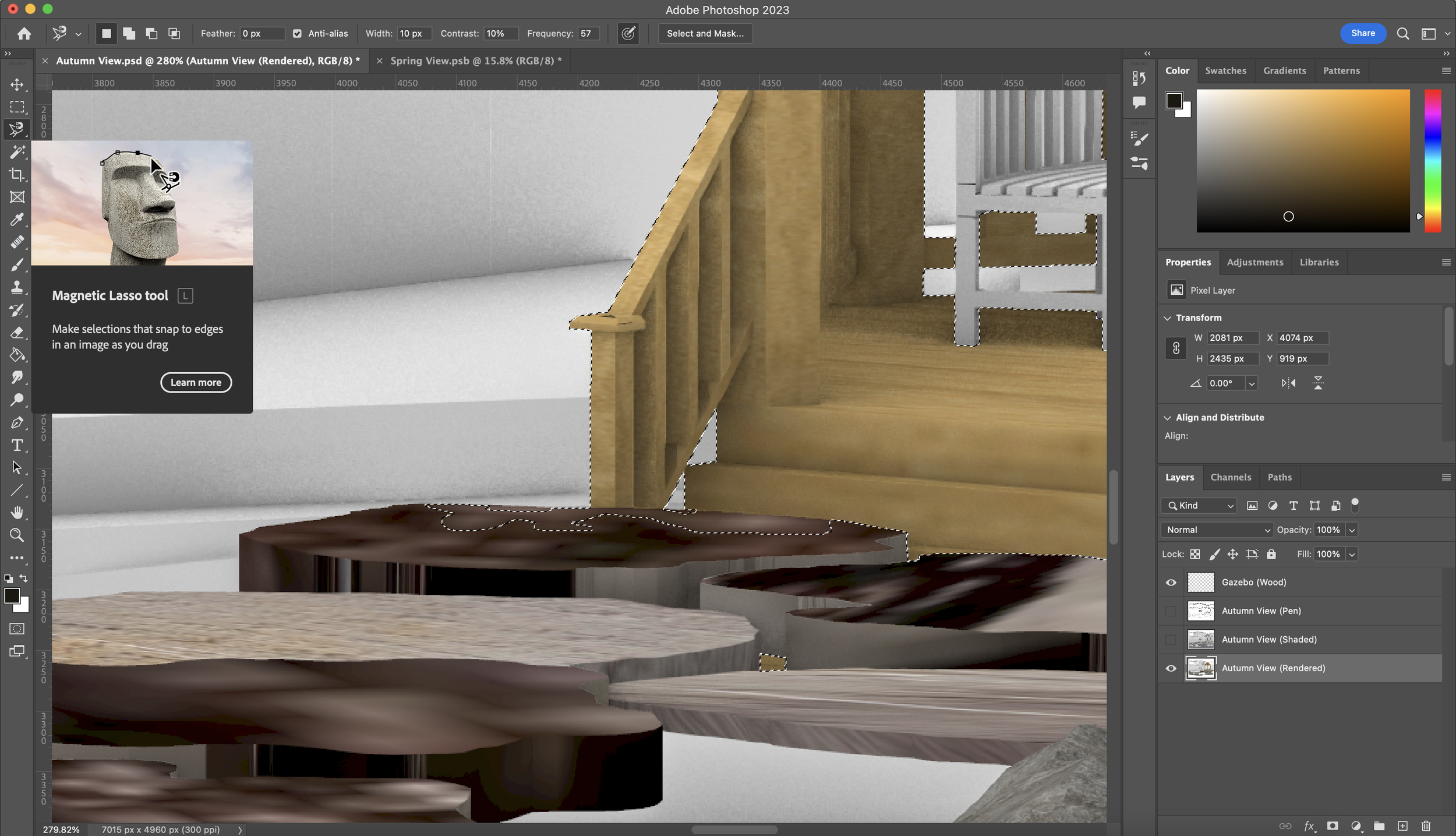The image size is (1456, 836).
Task: Select the Horizontal Type tool
Action: (x=17, y=445)
